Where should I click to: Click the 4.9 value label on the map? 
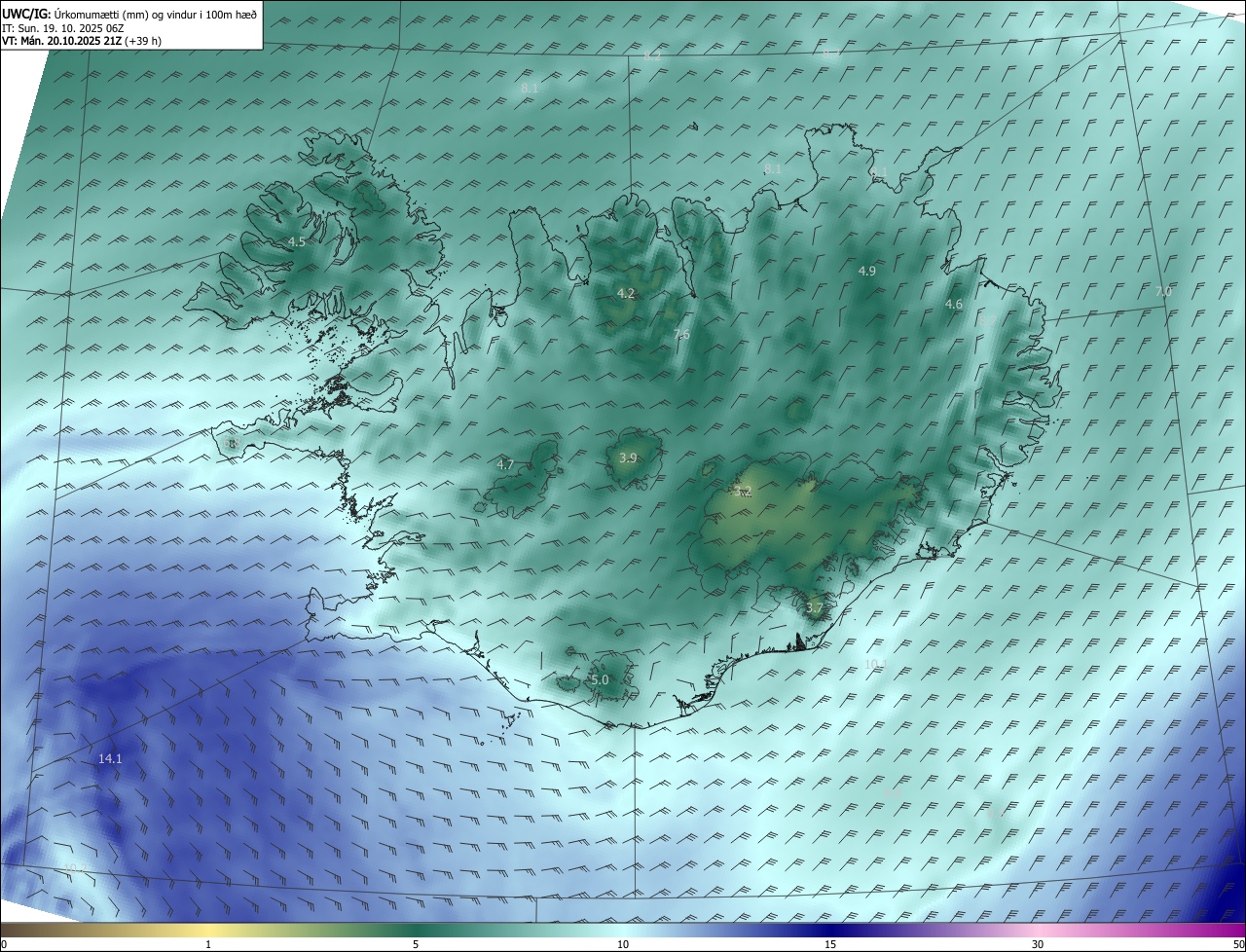click(x=866, y=271)
